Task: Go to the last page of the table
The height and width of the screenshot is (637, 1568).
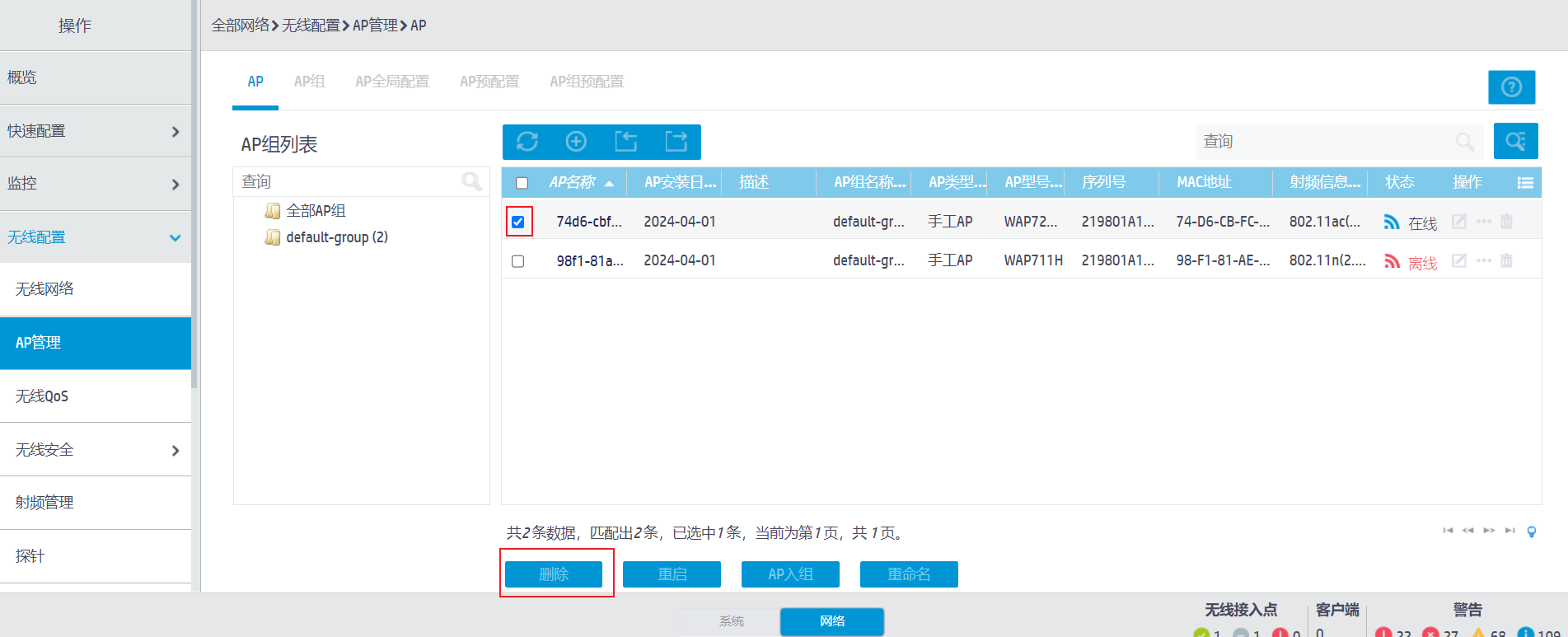Action: pyautogui.click(x=1509, y=531)
